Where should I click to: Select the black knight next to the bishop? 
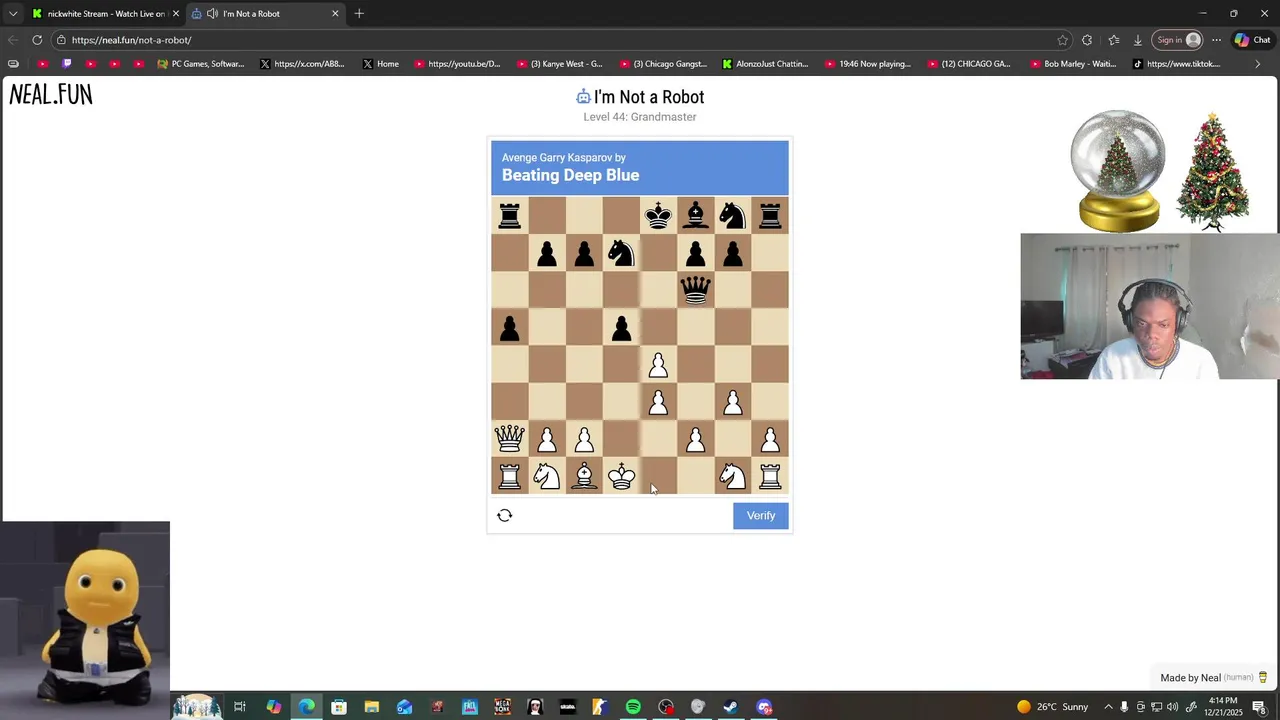tap(733, 215)
